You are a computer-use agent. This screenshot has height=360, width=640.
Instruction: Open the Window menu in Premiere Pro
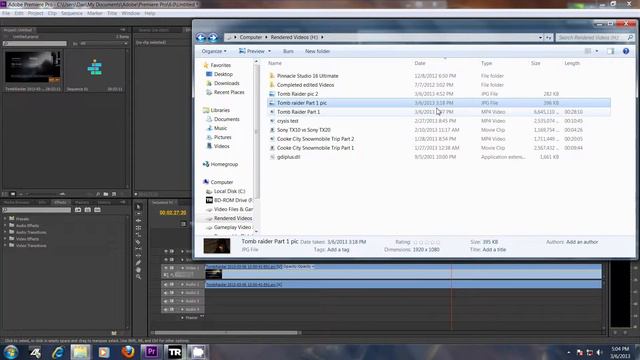point(131,13)
